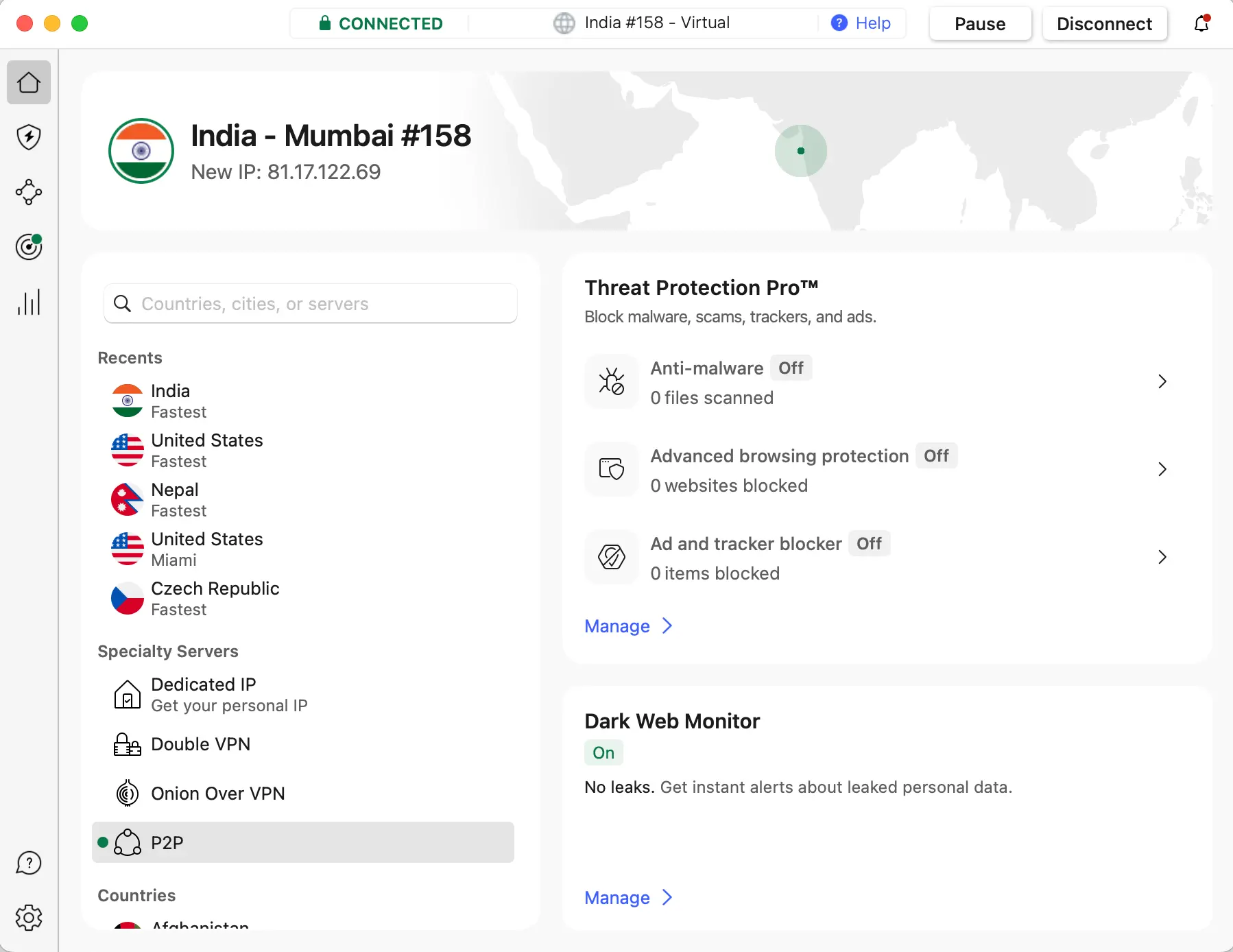Viewport: 1233px width, 952px height.
Task: Open statistics bar chart icon in sidebar
Action: coord(29,302)
